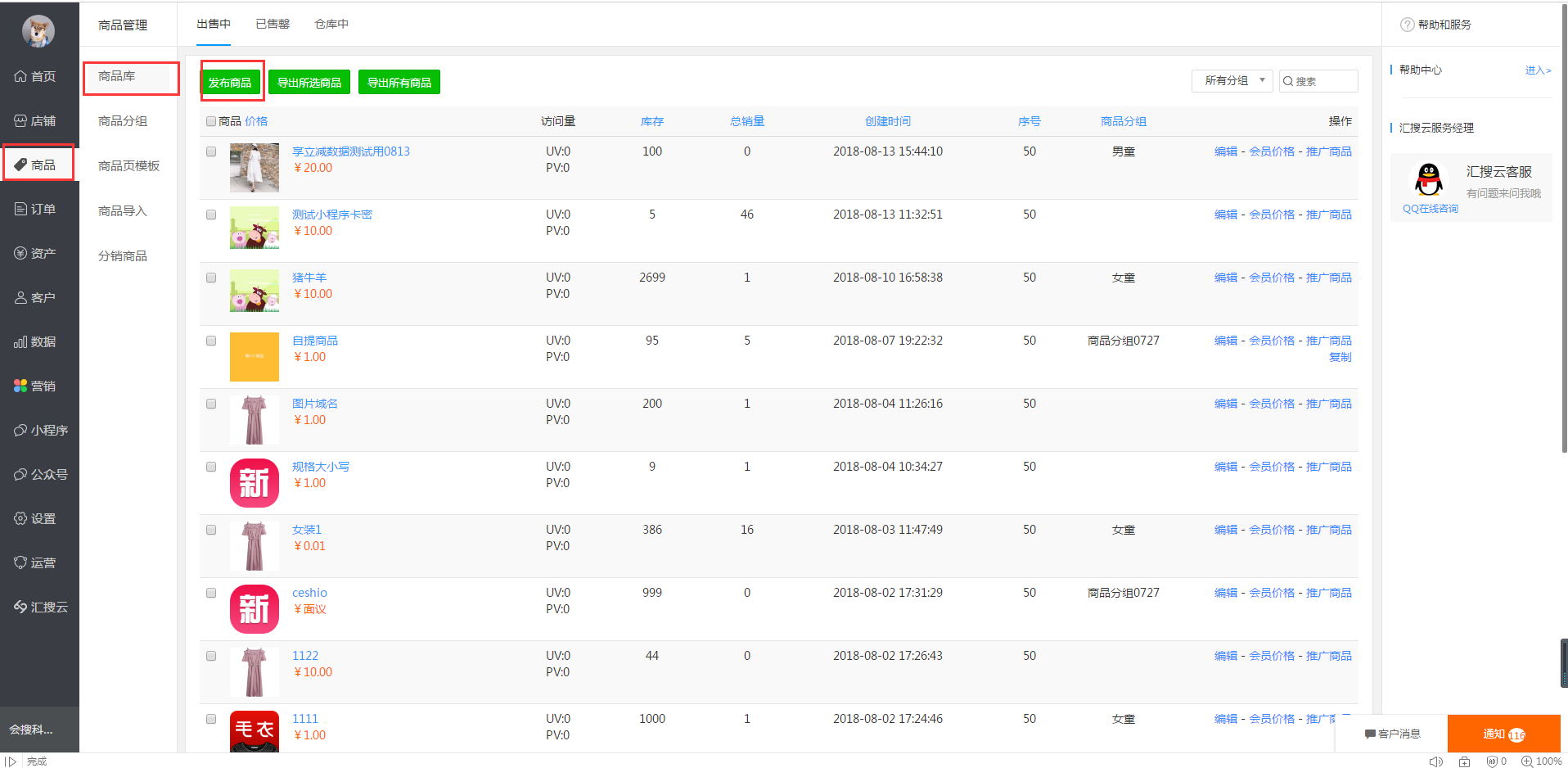The width and height of the screenshot is (1568, 768).
Task: Select the 资产 assets icon in sidebar
Action: point(21,253)
